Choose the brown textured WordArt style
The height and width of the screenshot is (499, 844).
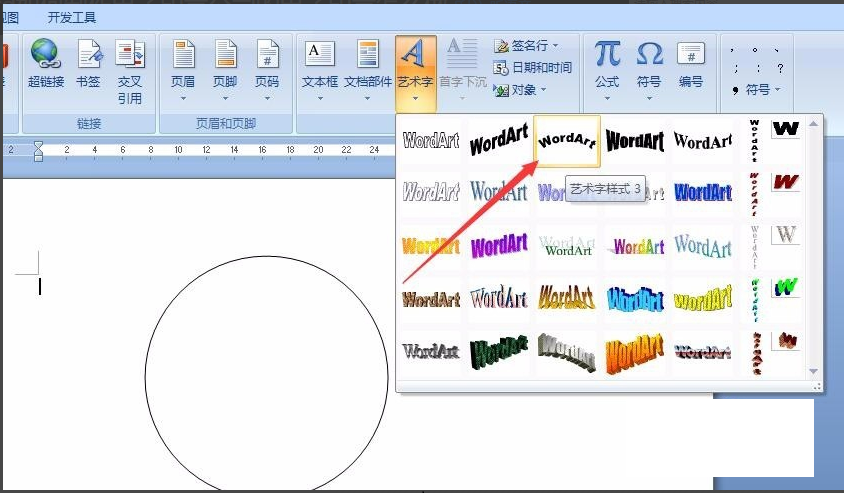point(431,299)
